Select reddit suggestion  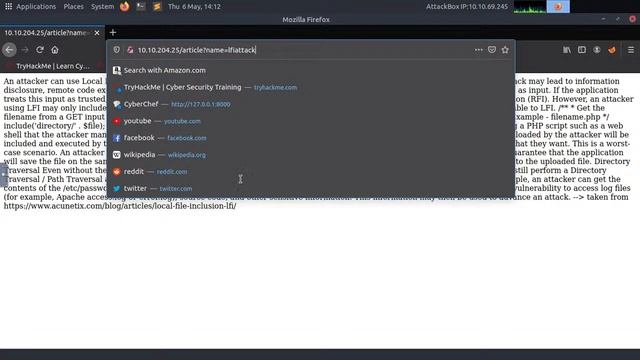tap(311, 172)
